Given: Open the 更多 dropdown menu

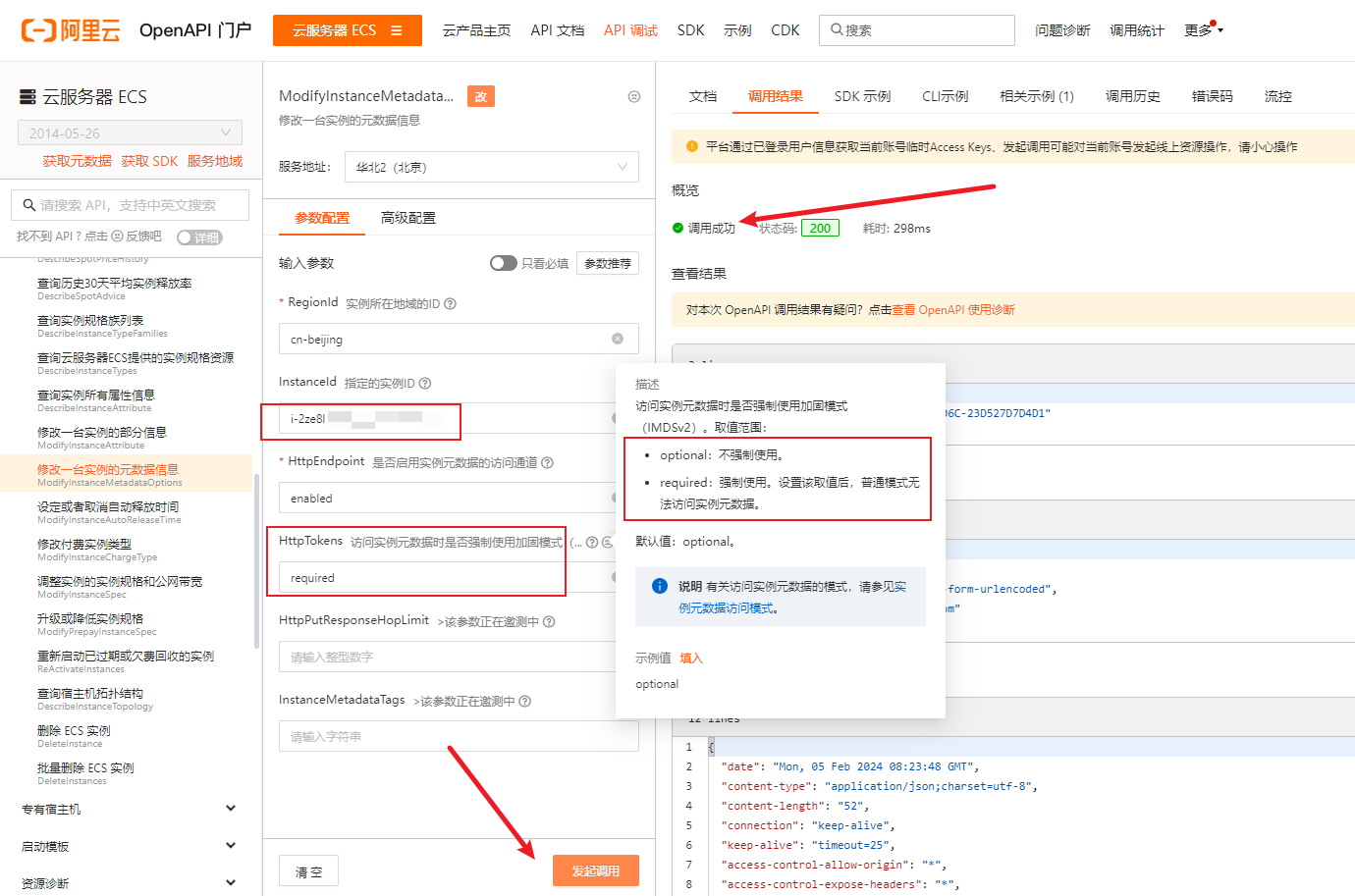Looking at the screenshot, I should coord(1204,30).
